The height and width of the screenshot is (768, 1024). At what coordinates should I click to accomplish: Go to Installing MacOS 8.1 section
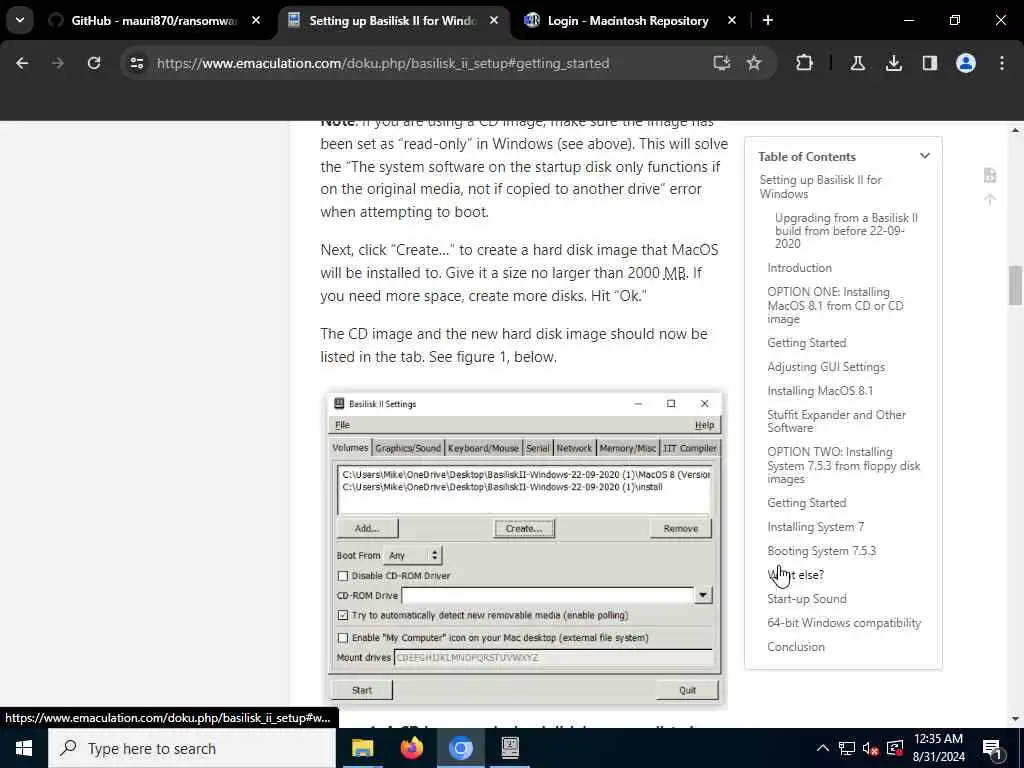[x=820, y=391]
